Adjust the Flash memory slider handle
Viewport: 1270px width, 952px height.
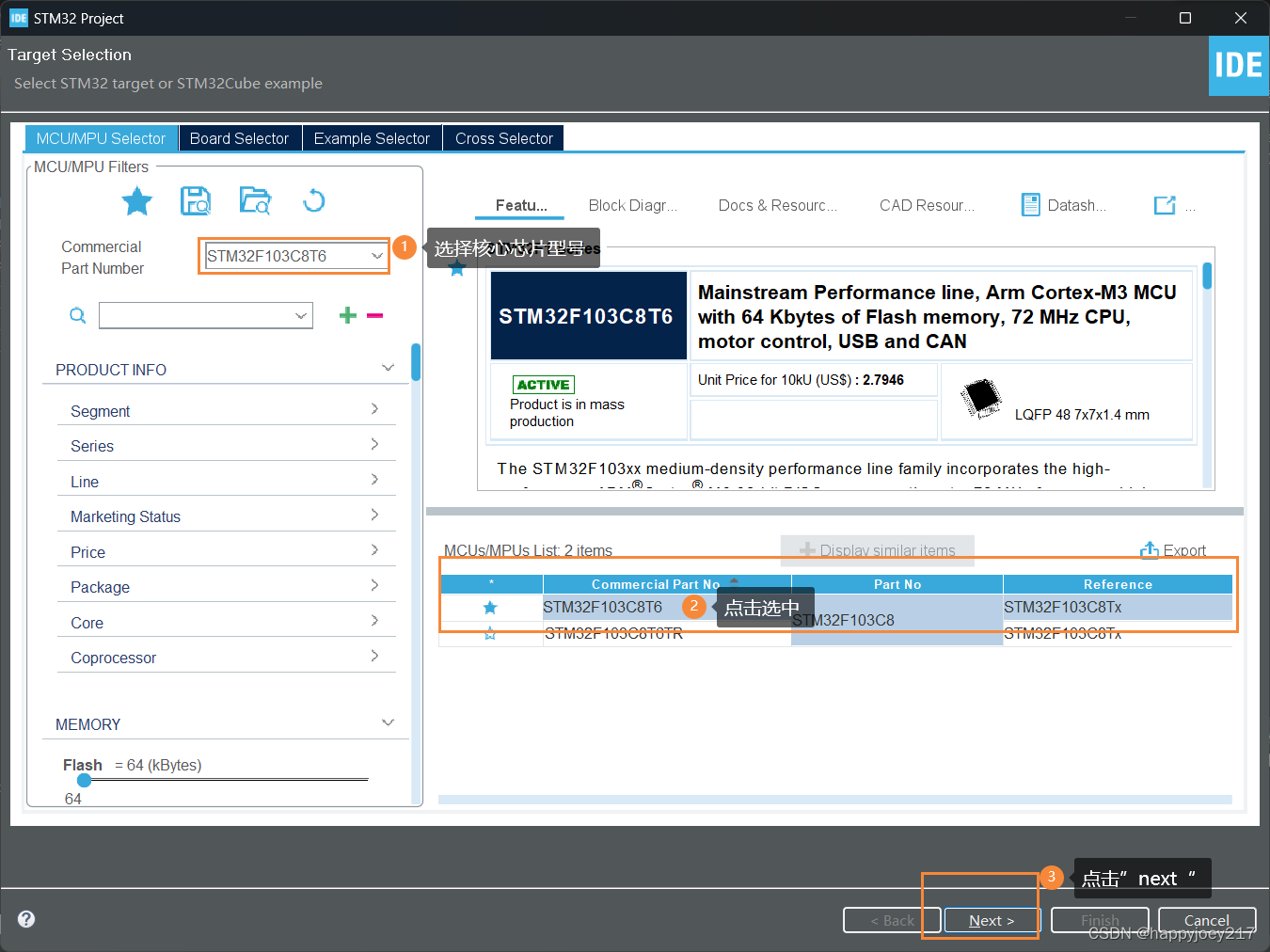click(x=85, y=780)
